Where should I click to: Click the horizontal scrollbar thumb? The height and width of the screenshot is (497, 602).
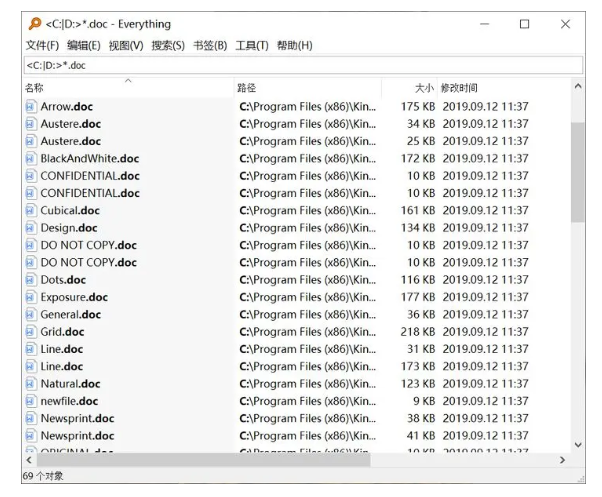pyautogui.click(x=203, y=460)
